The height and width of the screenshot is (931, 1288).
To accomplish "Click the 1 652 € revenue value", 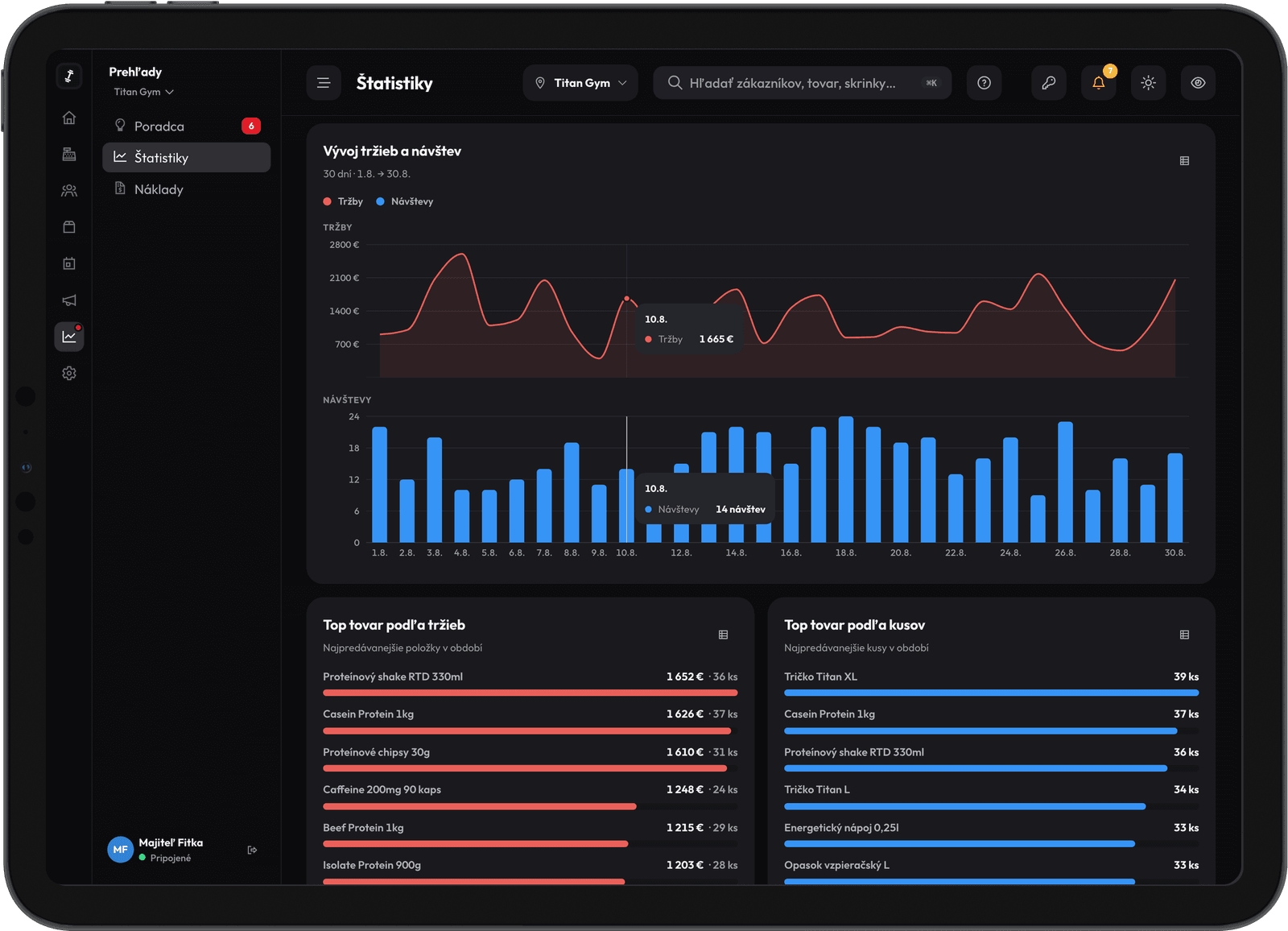I will 685,677.
